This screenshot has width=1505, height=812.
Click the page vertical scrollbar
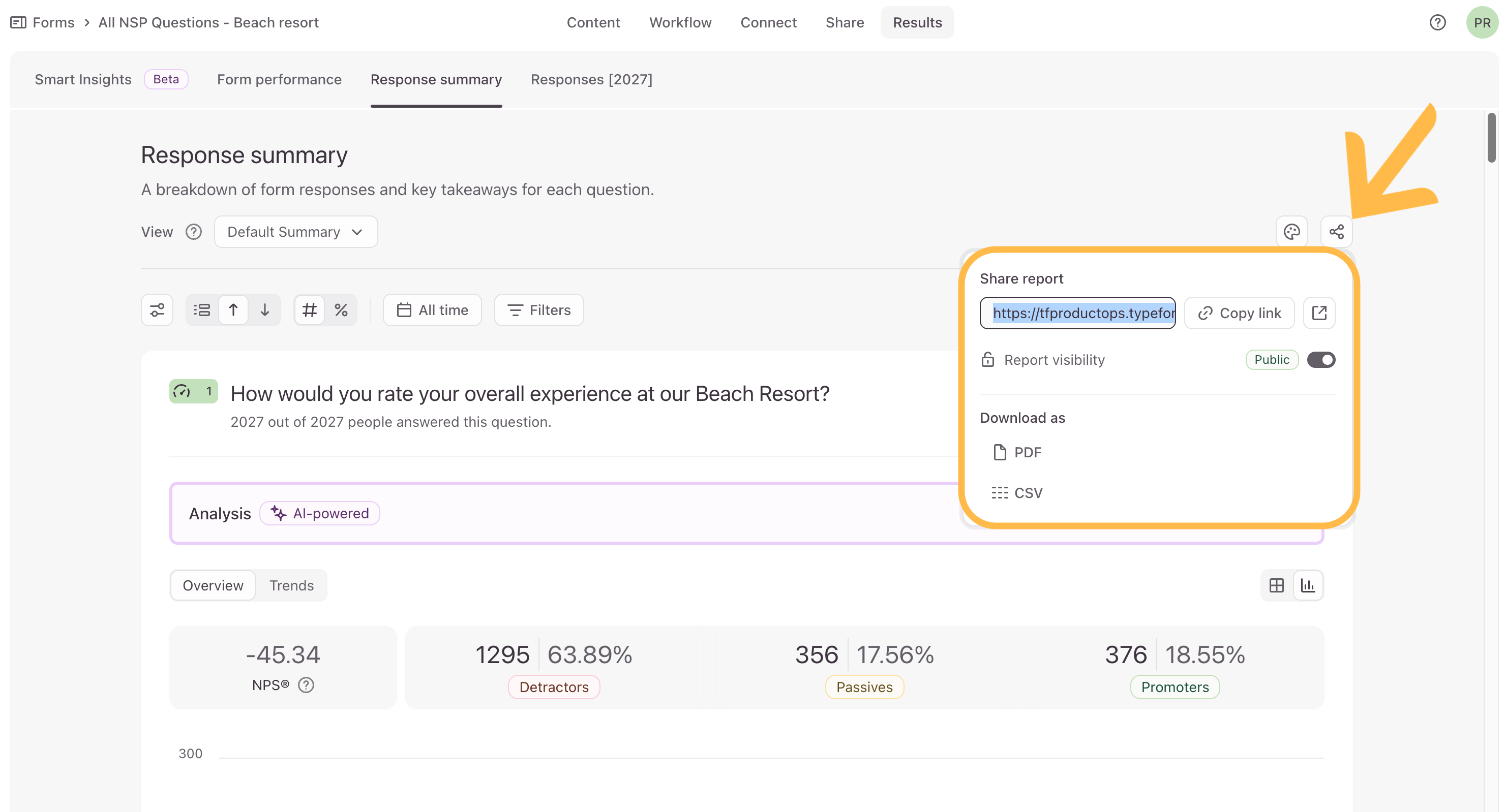coord(1492,138)
